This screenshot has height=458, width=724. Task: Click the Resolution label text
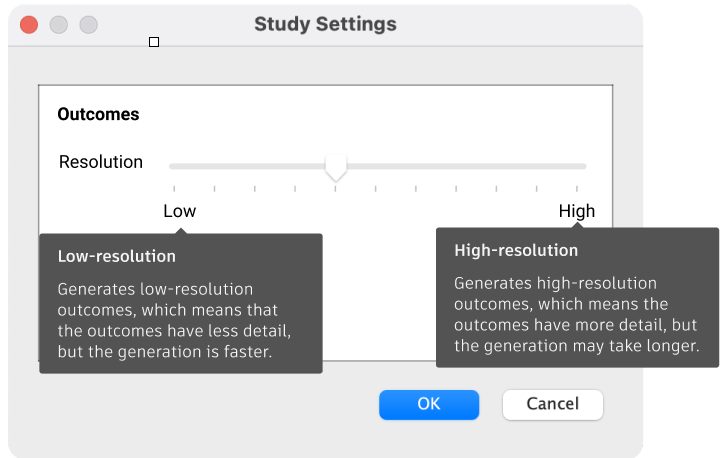point(101,162)
